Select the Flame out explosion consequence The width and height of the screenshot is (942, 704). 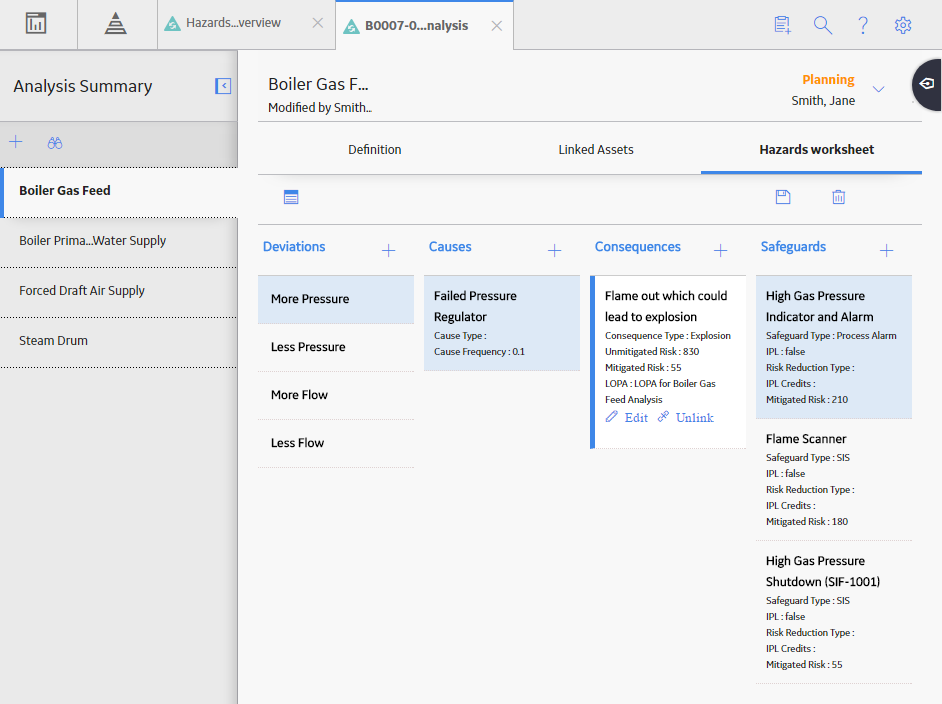(669, 362)
